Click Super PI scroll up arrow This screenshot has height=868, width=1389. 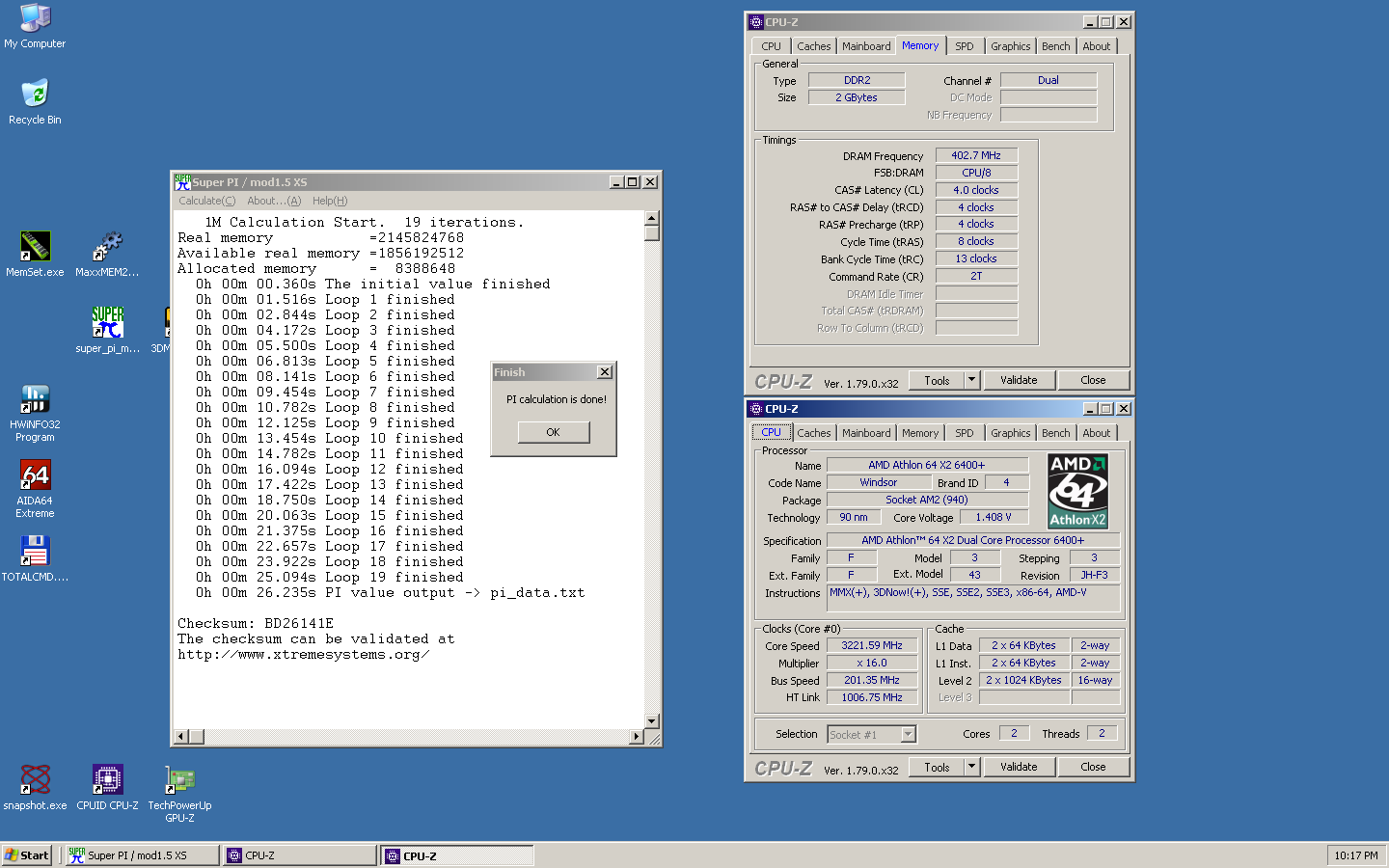(x=652, y=218)
